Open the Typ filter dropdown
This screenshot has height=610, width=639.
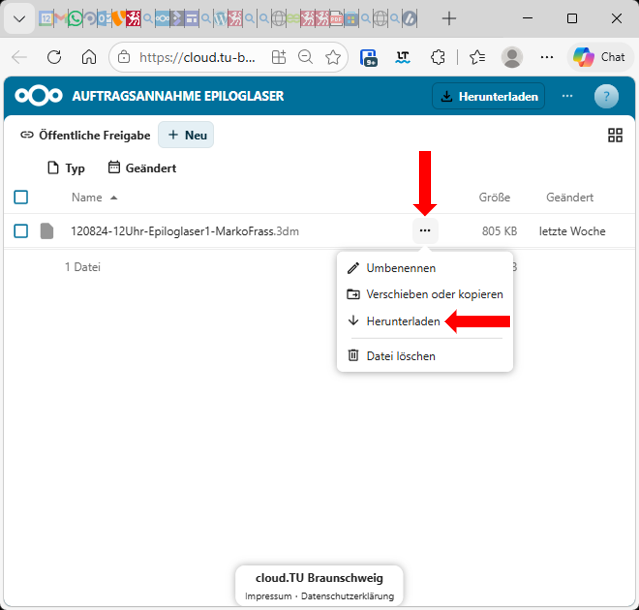click(x=67, y=168)
